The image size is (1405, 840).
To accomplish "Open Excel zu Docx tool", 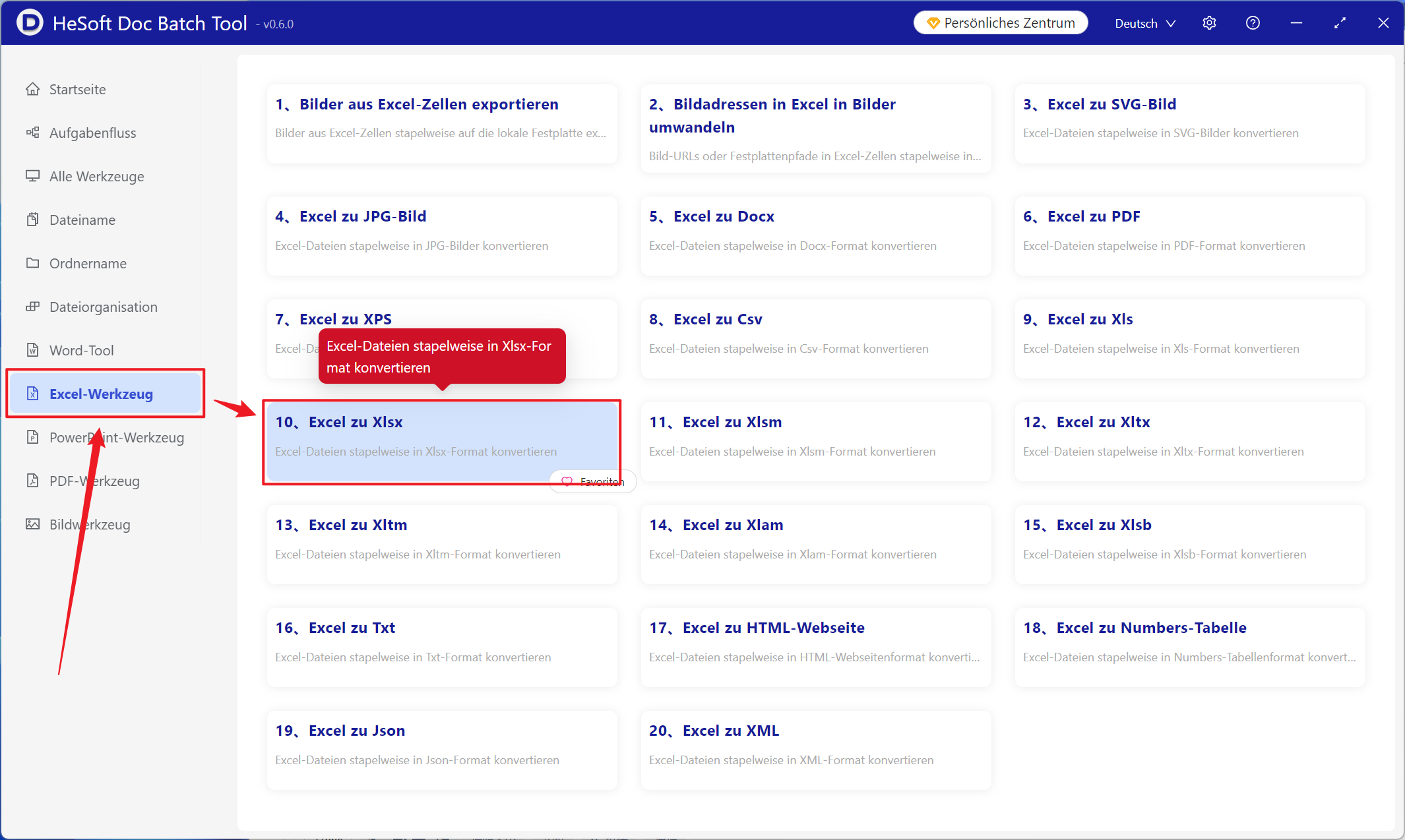I will [x=816, y=235].
